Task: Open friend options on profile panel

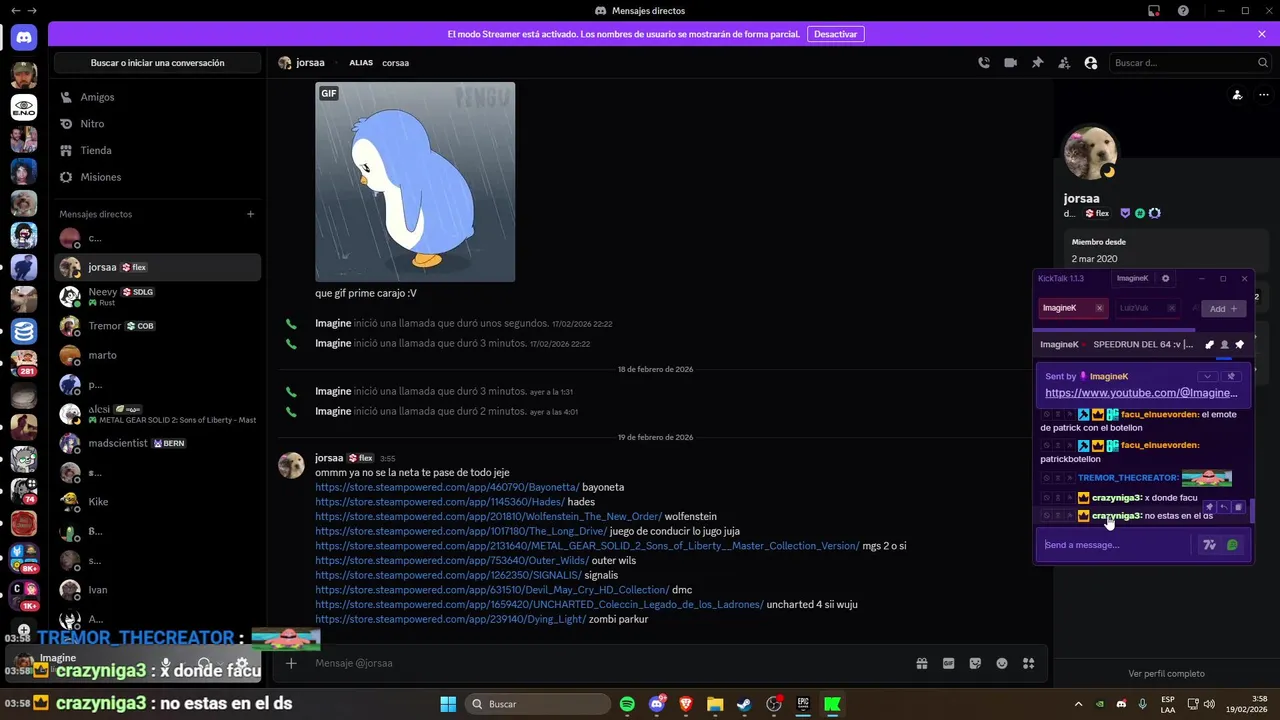Action: tap(1237, 95)
